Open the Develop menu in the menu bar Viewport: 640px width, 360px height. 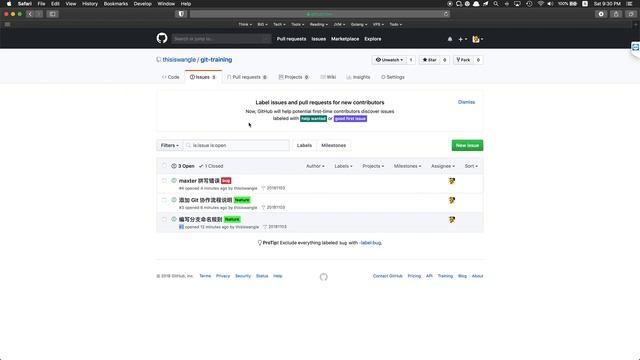pos(142,4)
